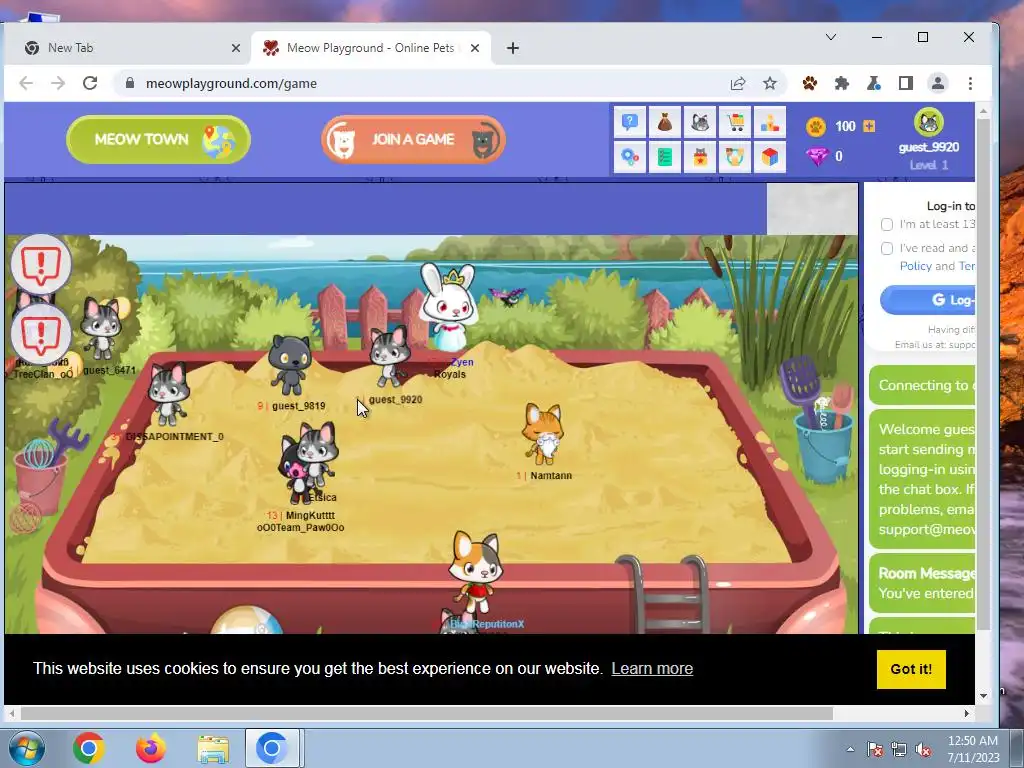Click the "oO0Team_Paw0Oo" clan label
Viewport: 1024px width, 768px height.
pos(300,528)
